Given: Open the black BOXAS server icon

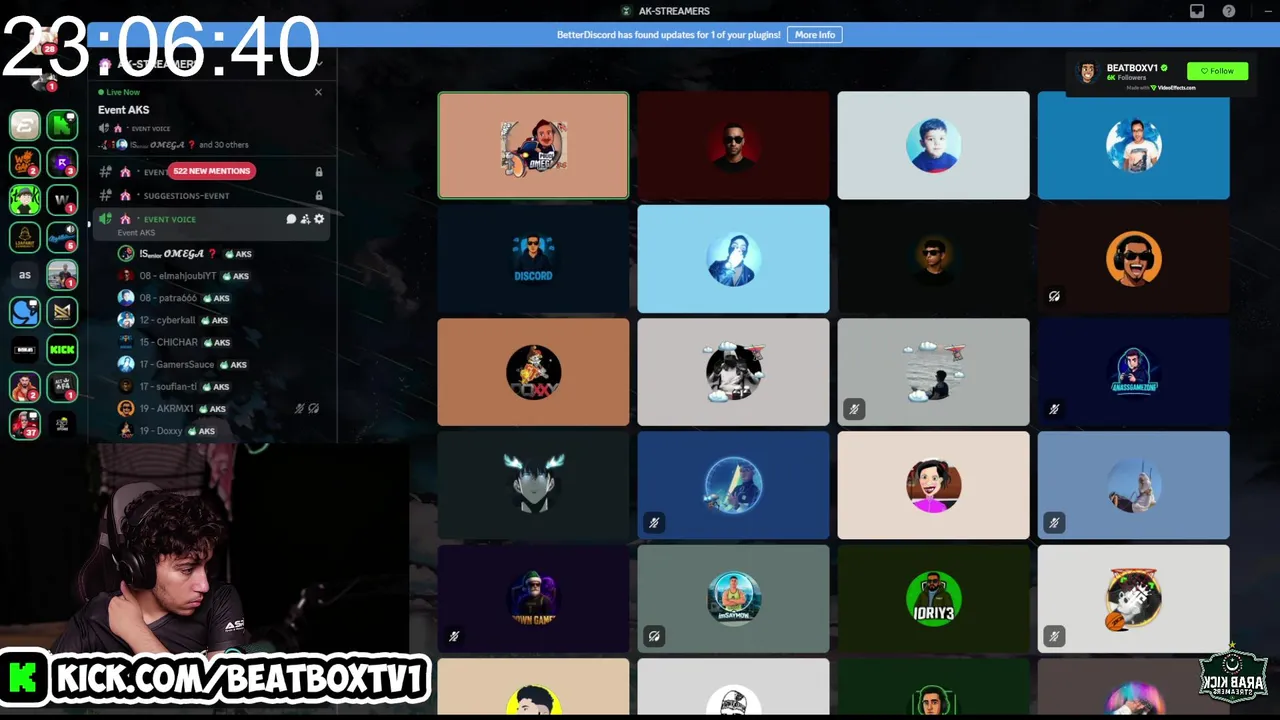Looking at the screenshot, I should coord(25,349).
